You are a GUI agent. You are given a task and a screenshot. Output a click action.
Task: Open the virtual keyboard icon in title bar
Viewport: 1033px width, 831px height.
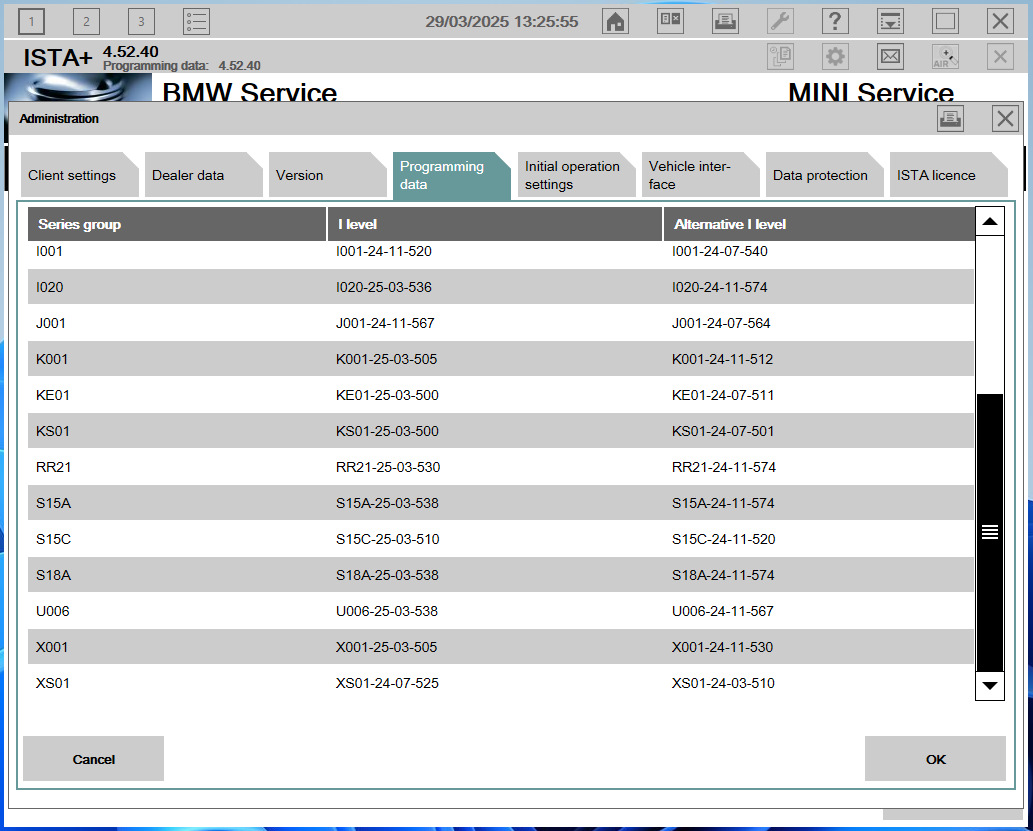click(x=670, y=20)
